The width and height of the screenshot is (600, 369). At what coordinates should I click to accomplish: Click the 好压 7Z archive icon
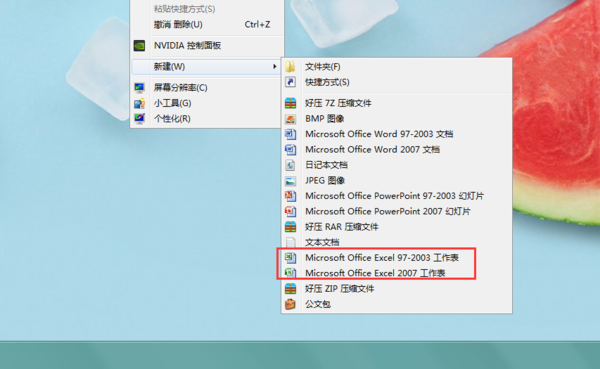tap(290, 103)
